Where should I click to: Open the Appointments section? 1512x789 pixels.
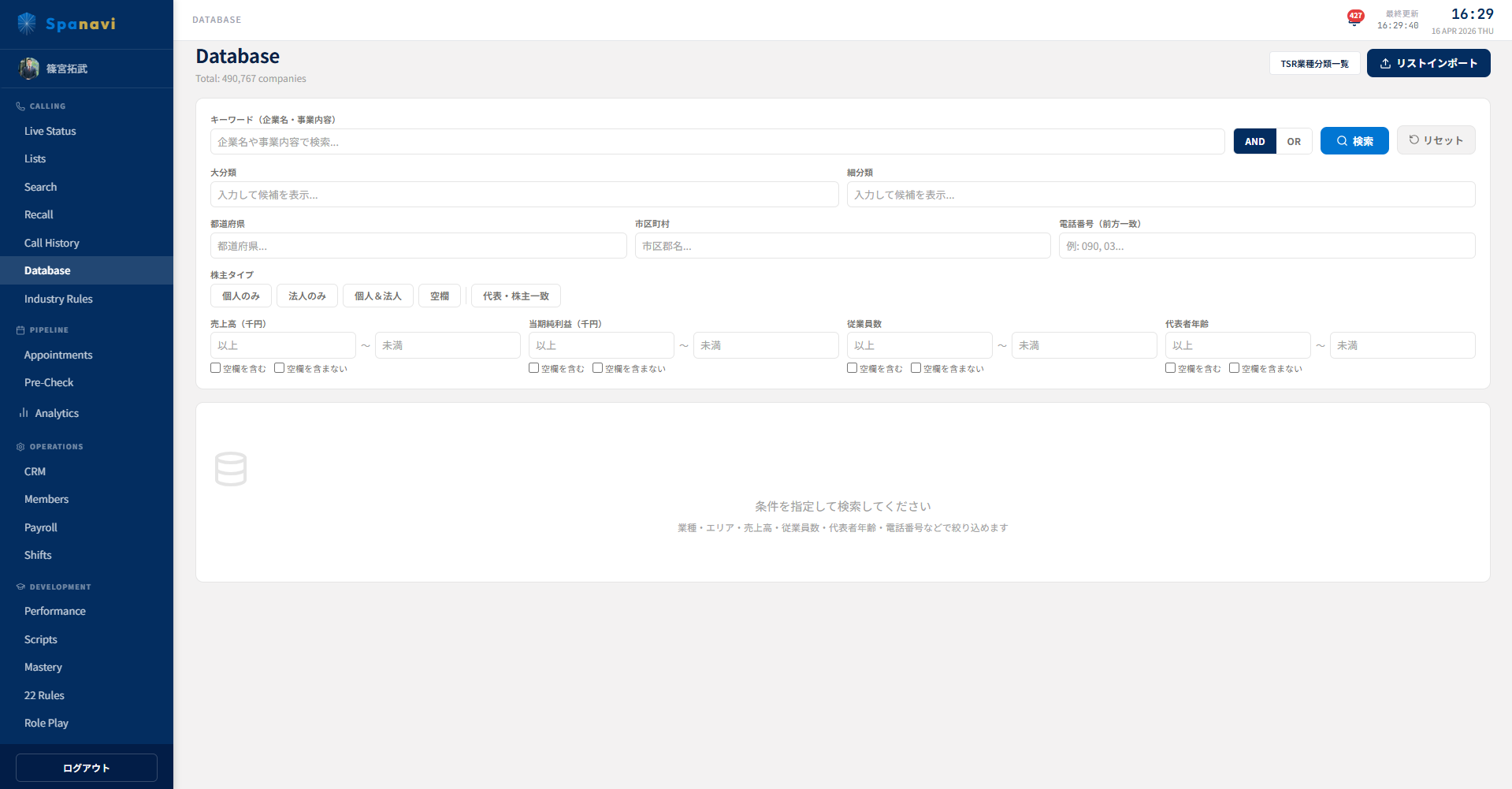[58, 355]
